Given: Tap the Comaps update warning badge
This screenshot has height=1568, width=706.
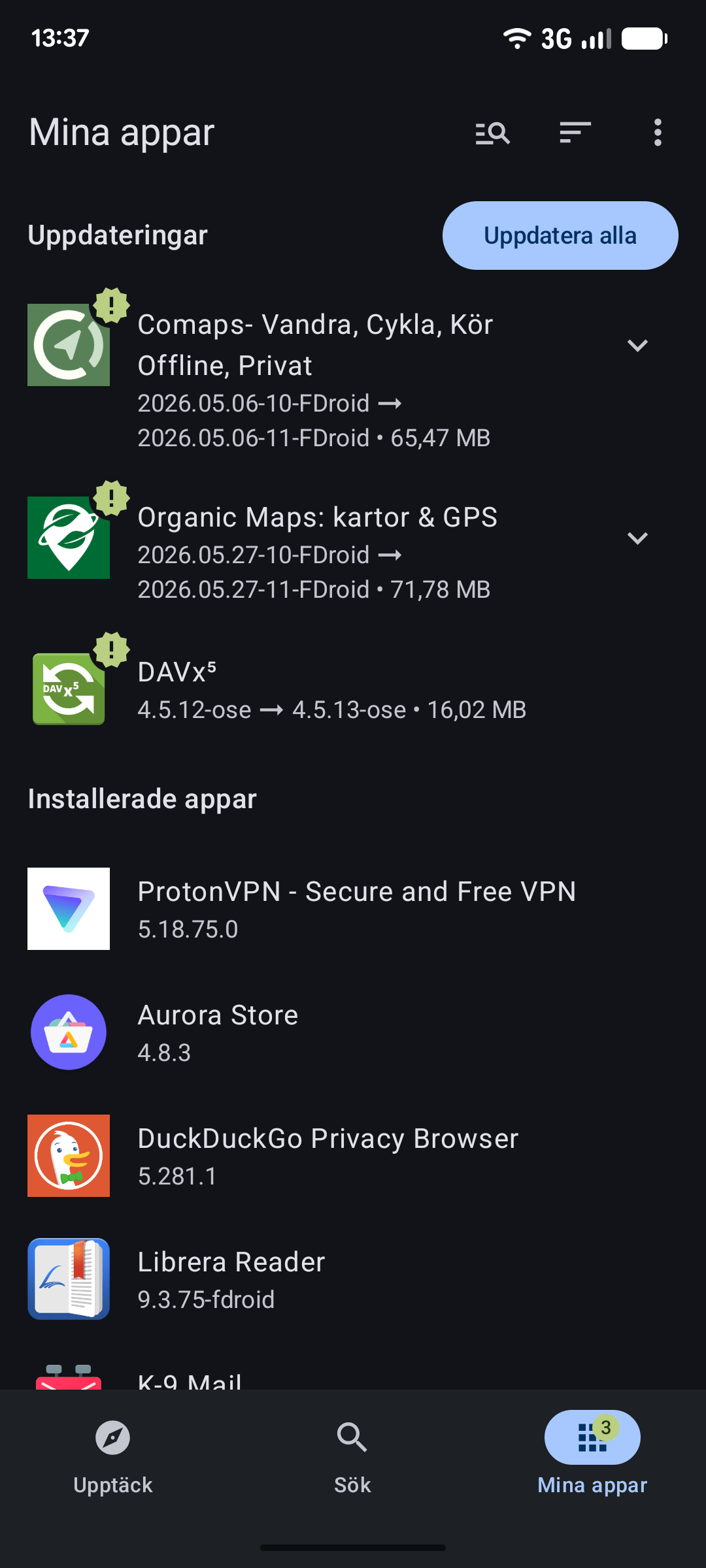Looking at the screenshot, I should click(x=112, y=305).
